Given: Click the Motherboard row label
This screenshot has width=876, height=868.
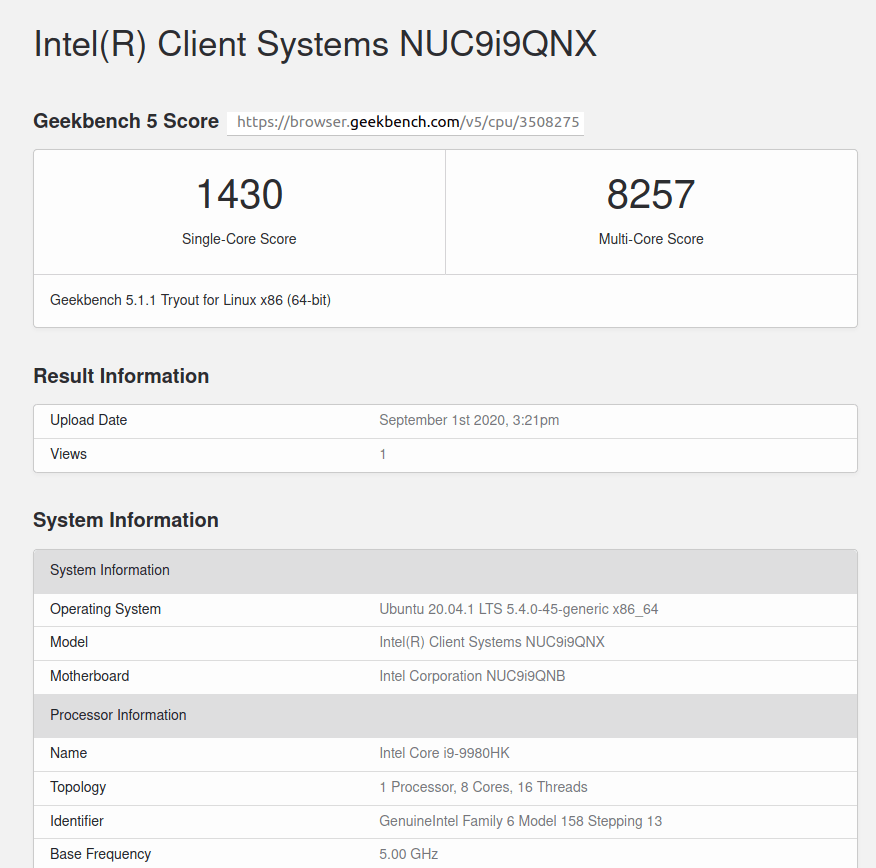Looking at the screenshot, I should (89, 676).
